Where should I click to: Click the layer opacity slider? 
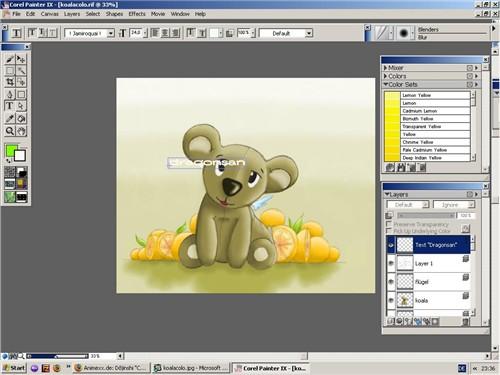click(426, 216)
